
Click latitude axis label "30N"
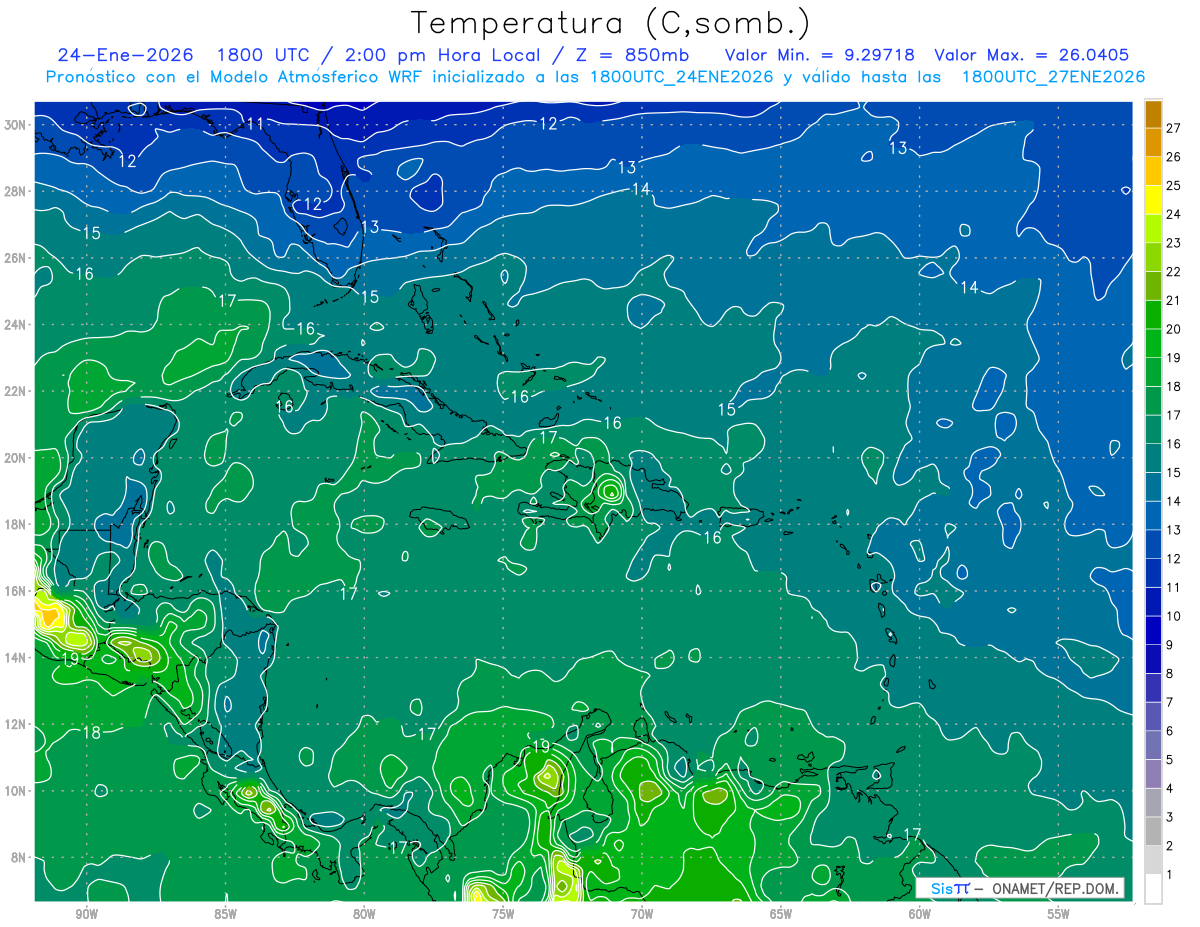(x=17, y=125)
